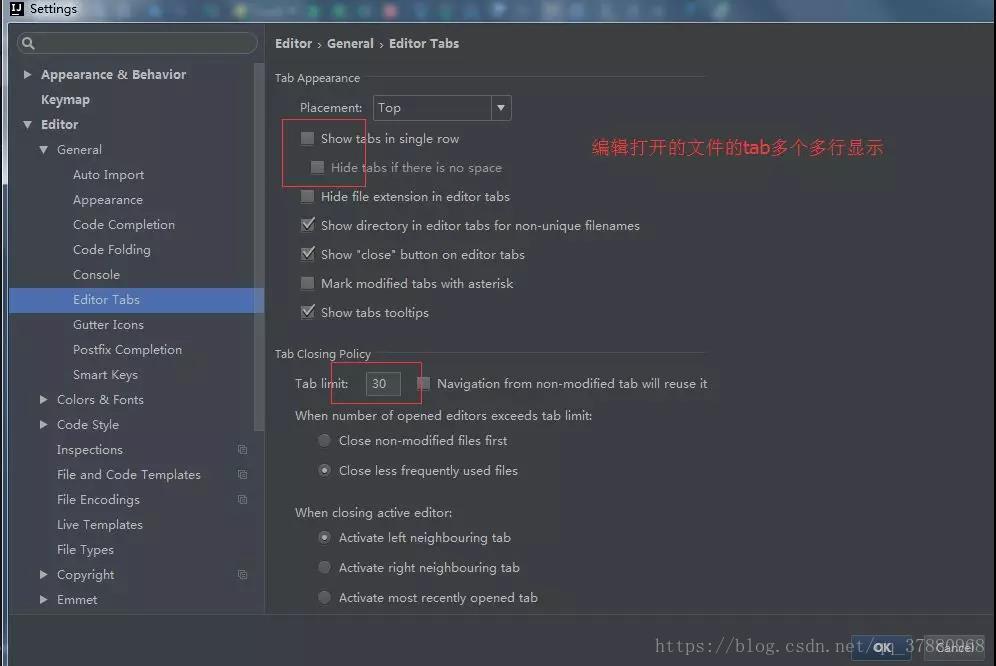Click the Tab limit input field
996x666 pixels.
tap(383, 383)
